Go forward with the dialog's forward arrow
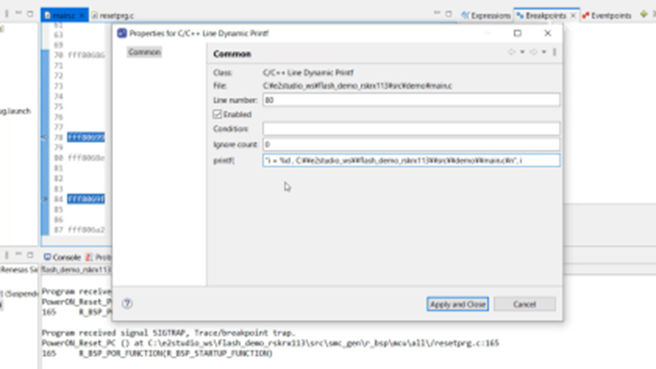This screenshot has width=656, height=369. pos(533,52)
